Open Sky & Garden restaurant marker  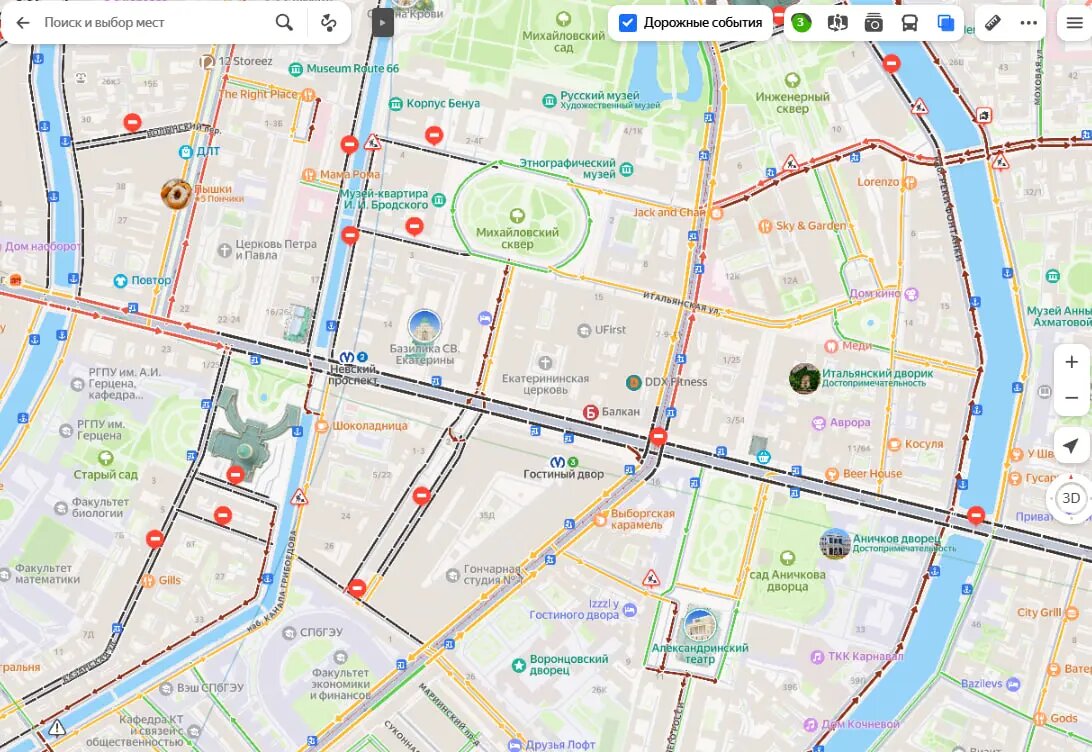[x=765, y=226]
